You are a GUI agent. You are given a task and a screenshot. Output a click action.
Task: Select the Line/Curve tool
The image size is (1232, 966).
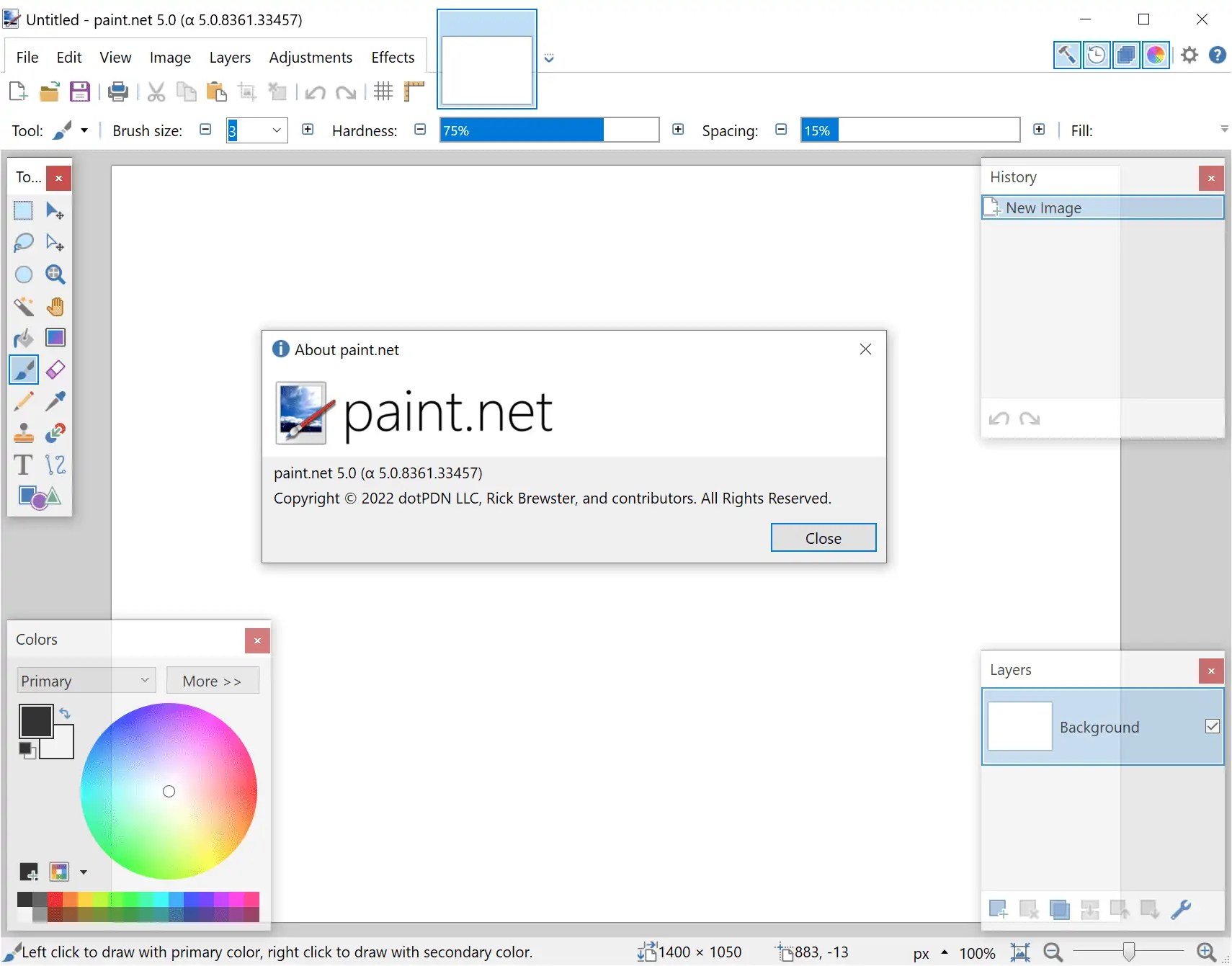point(55,465)
